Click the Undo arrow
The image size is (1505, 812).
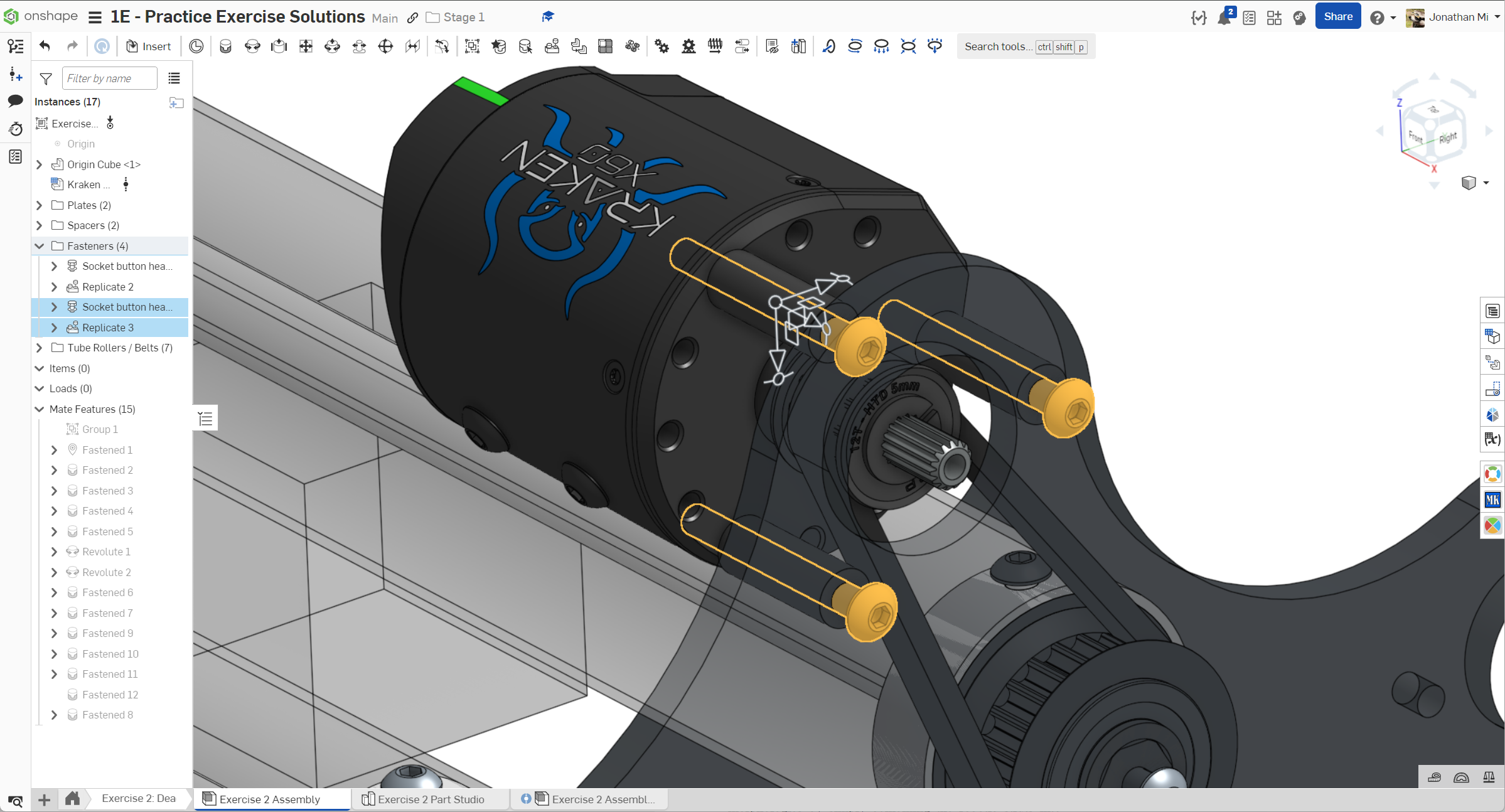(45, 46)
